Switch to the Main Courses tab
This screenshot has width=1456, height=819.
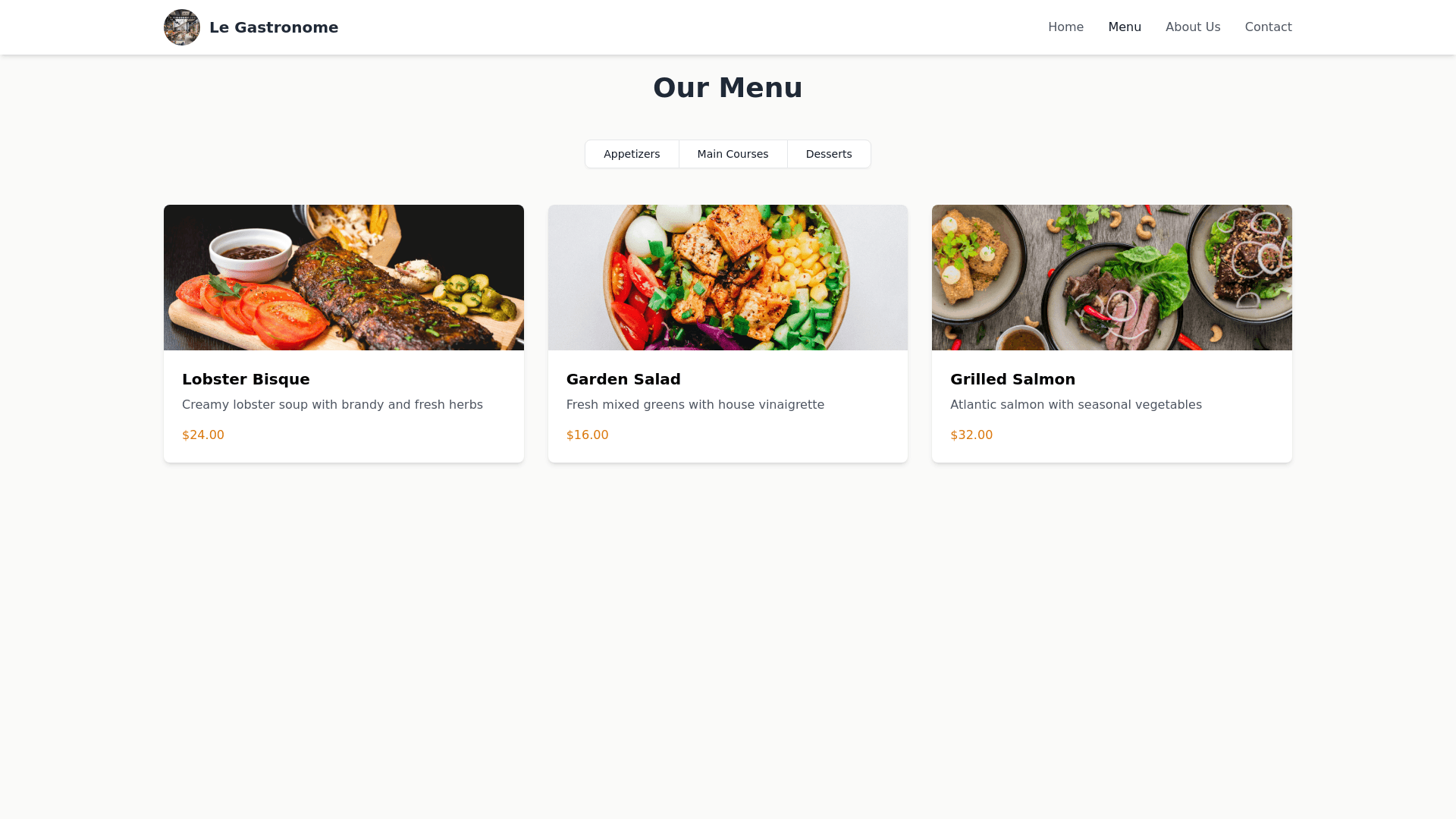733,154
